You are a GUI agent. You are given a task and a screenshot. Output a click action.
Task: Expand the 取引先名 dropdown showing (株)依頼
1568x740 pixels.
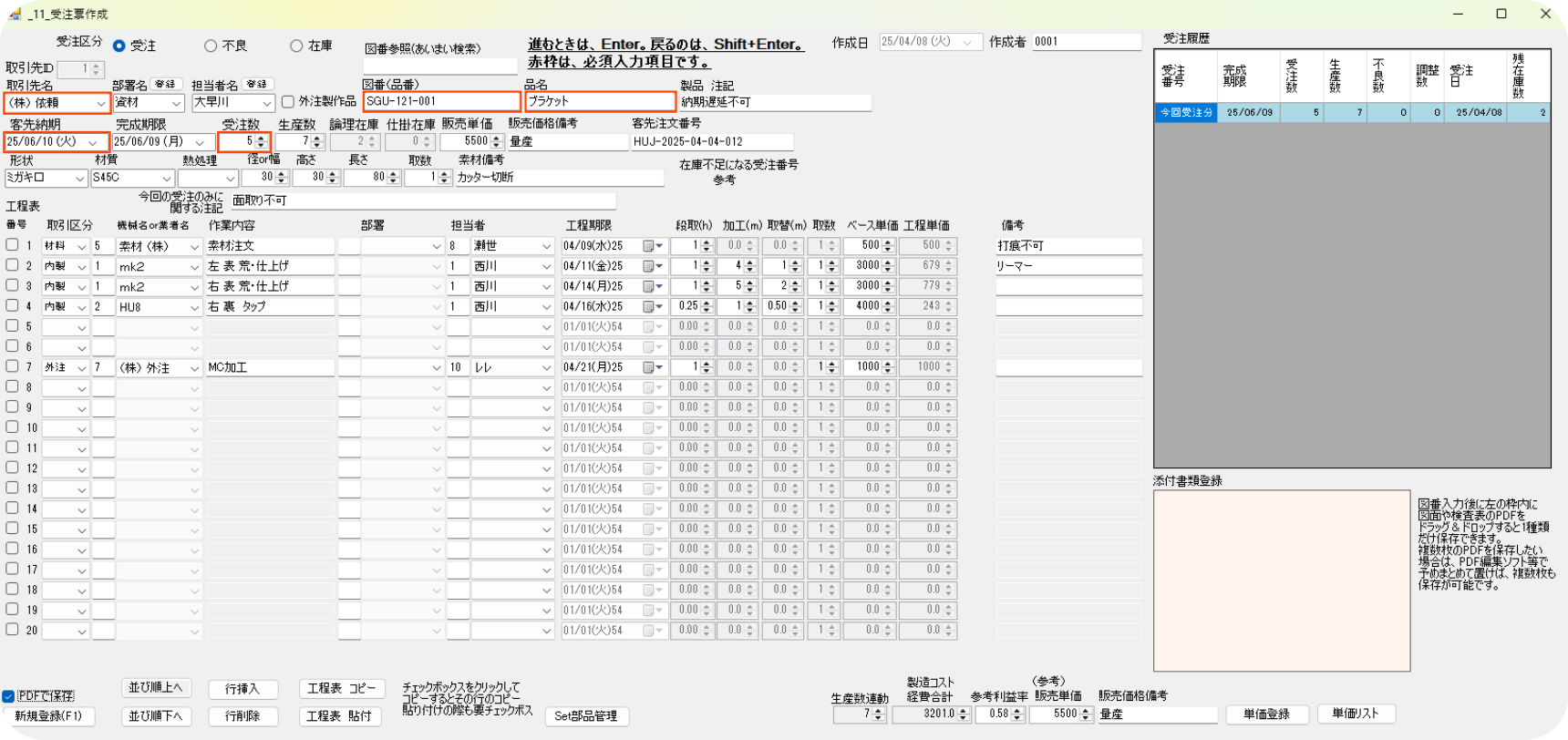100,104
